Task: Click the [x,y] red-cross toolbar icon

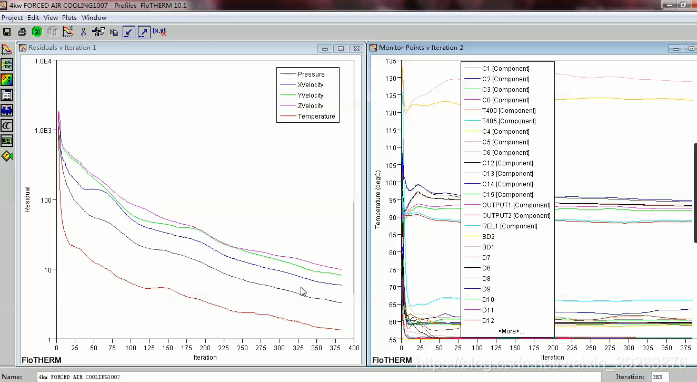Action: point(159,32)
